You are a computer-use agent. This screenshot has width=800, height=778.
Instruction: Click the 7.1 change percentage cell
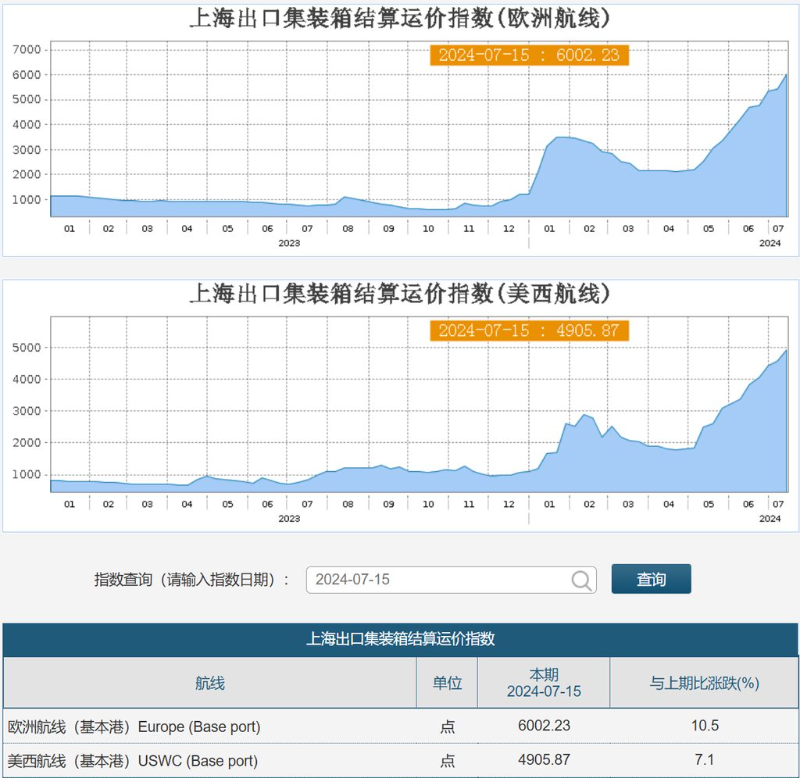[704, 761]
